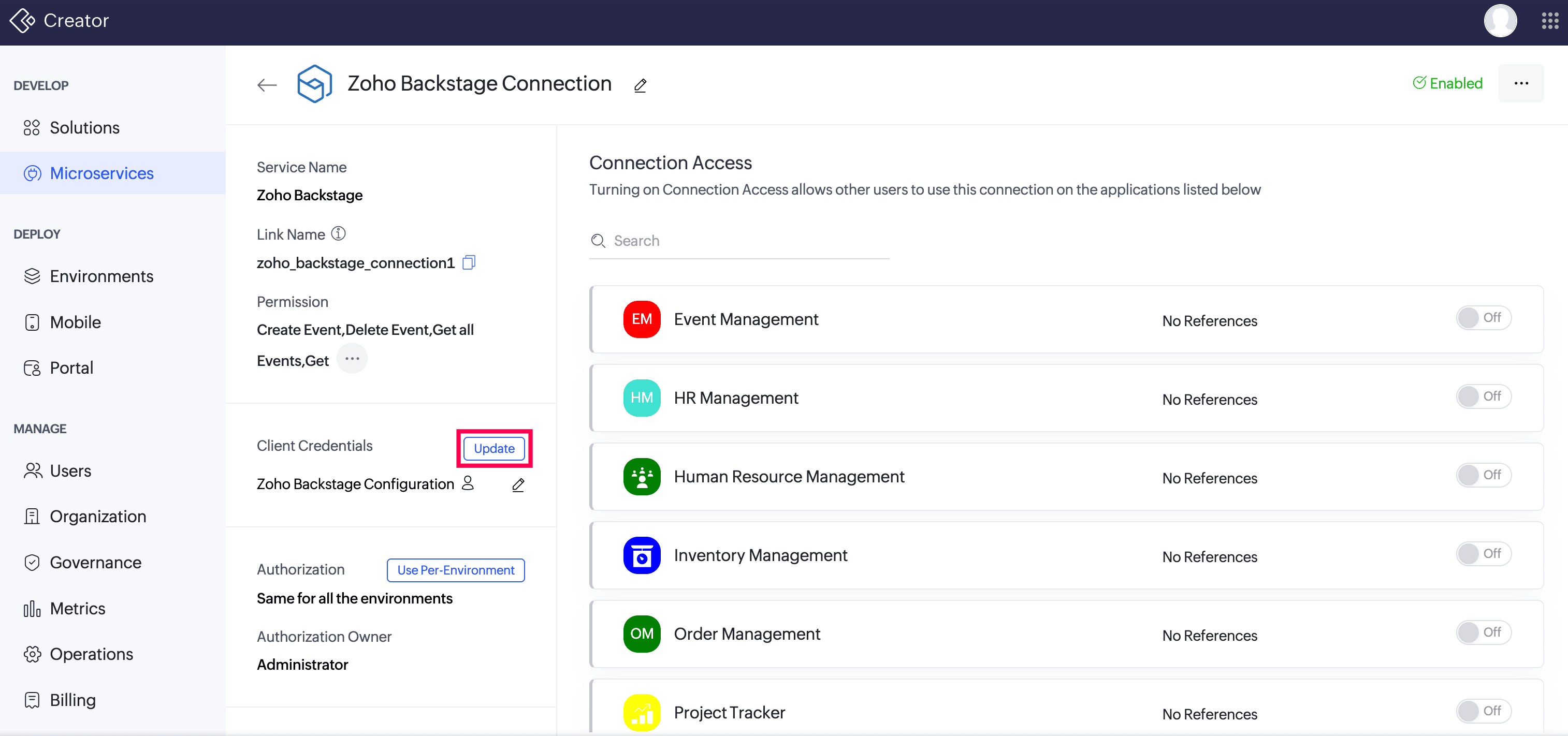
Task: Copy link name with copy icon
Action: (x=469, y=262)
